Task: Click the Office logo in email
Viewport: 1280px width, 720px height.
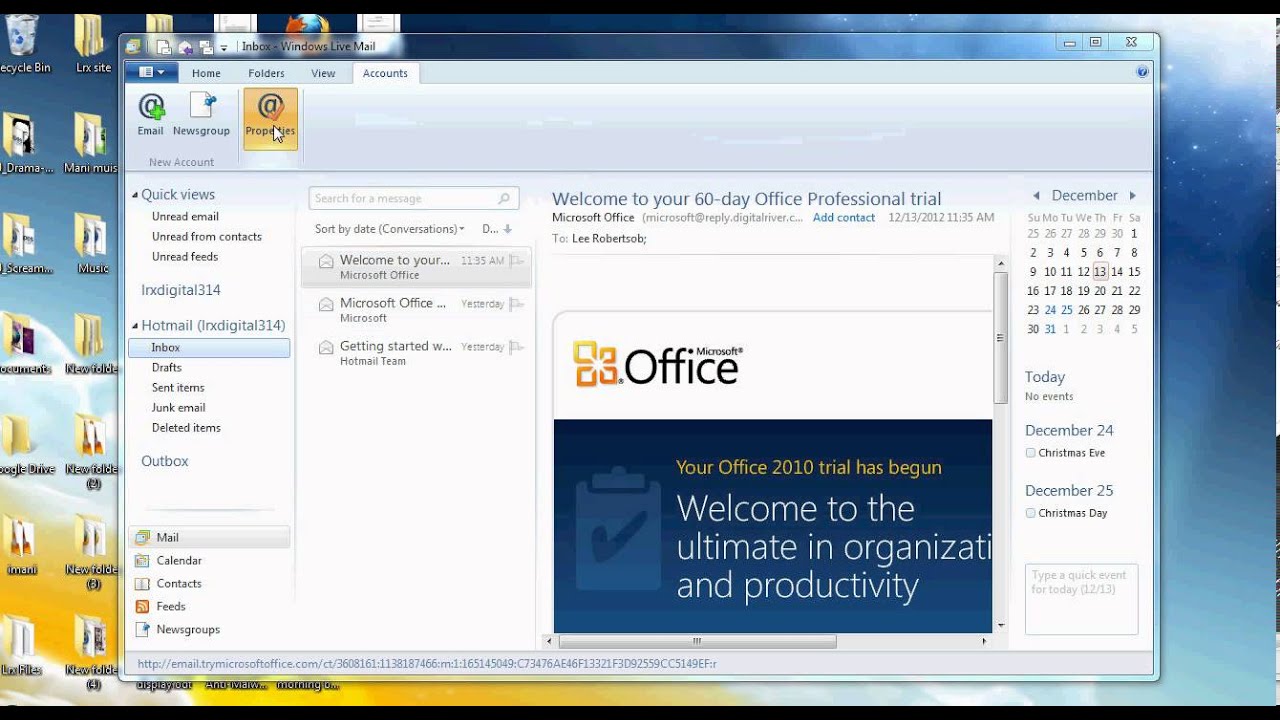Action: pyautogui.click(x=657, y=364)
